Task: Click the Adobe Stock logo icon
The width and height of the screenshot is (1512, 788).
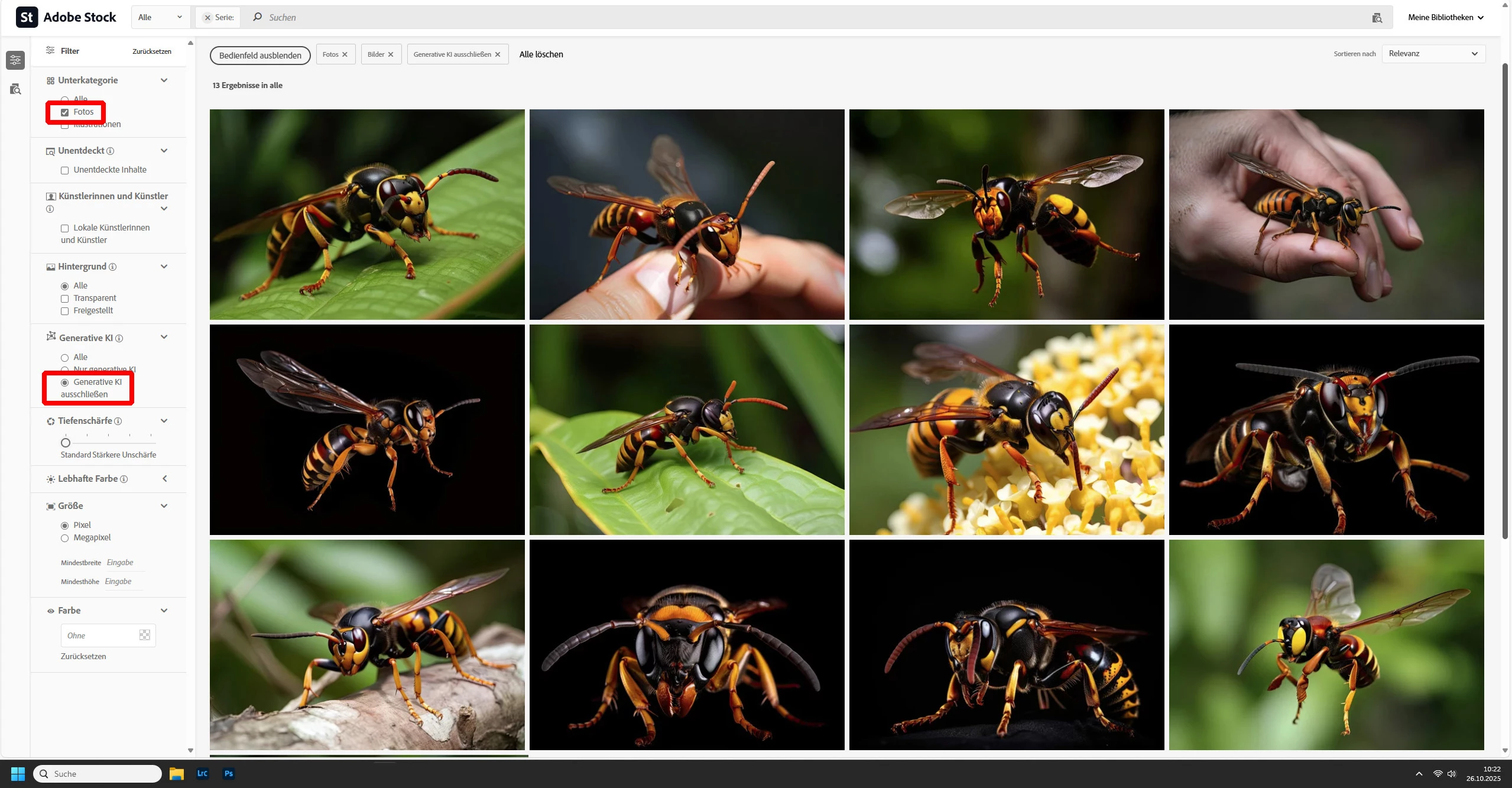Action: click(27, 17)
